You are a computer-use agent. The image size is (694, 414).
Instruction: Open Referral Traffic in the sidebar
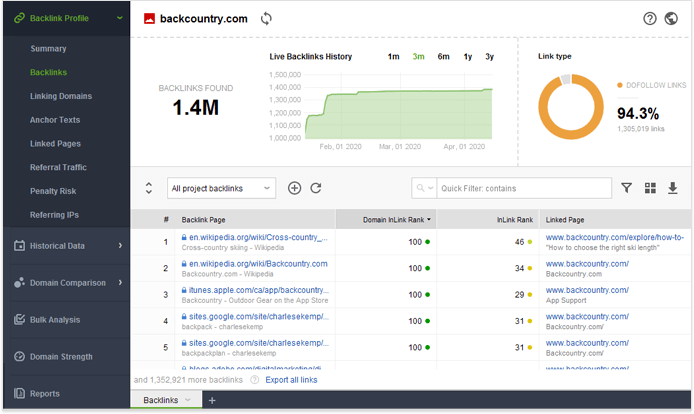[58, 167]
